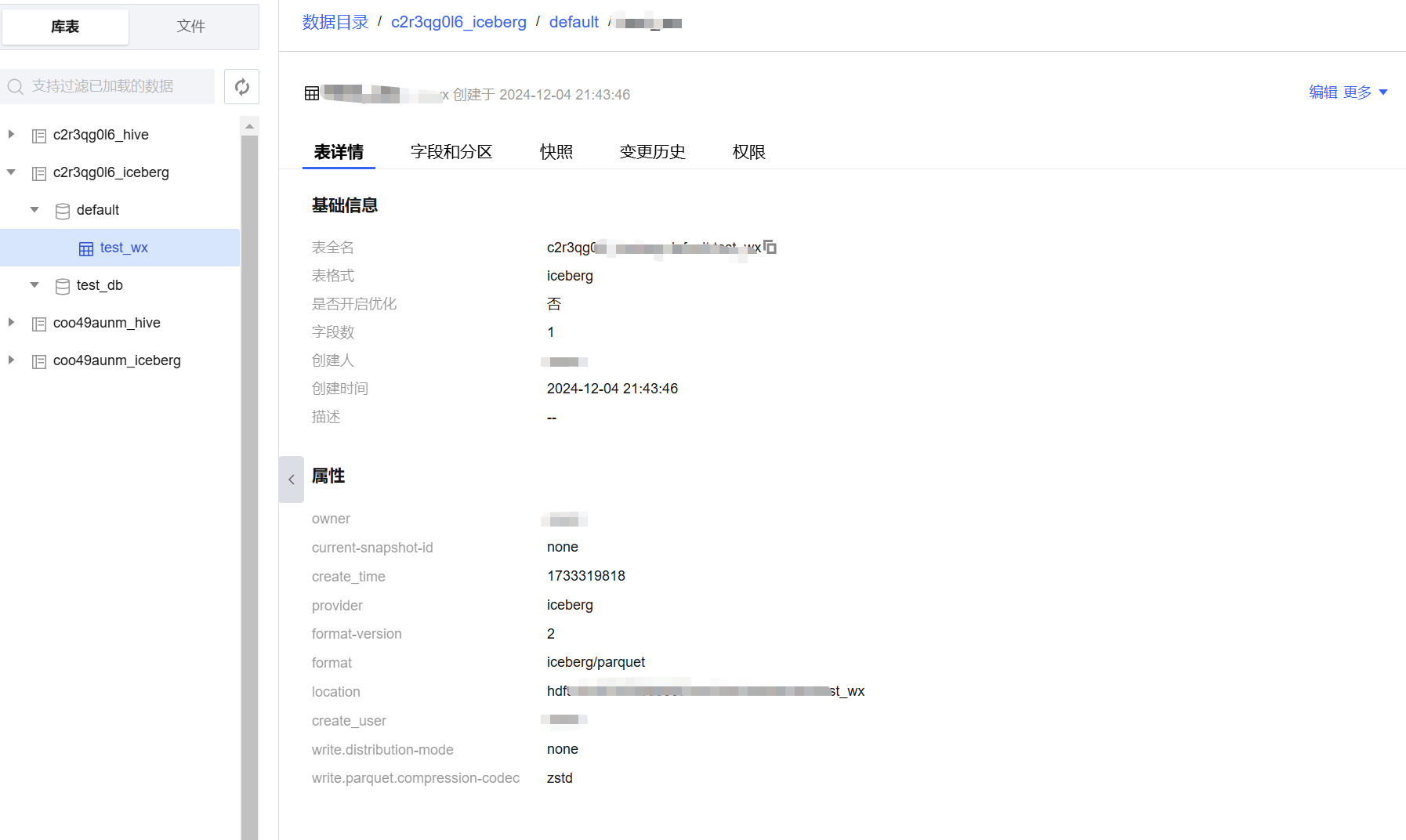This screenshot has width=1406, height=840.
Task: Copy the full table name
Action: tap(770, 248)
